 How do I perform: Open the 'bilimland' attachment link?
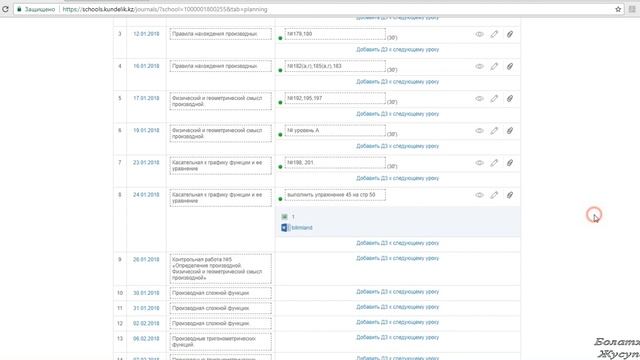tap(302, 228)
